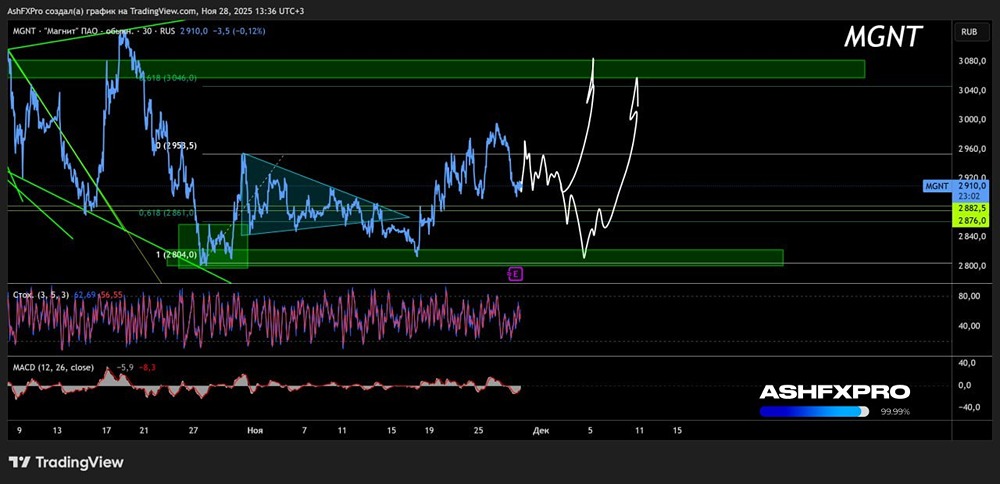Image resolution: width=1000 pixels, height=484 pixels.
Task: Click the MGNT Магнит ПАО symbol legend
Action: tap(94, 31)
